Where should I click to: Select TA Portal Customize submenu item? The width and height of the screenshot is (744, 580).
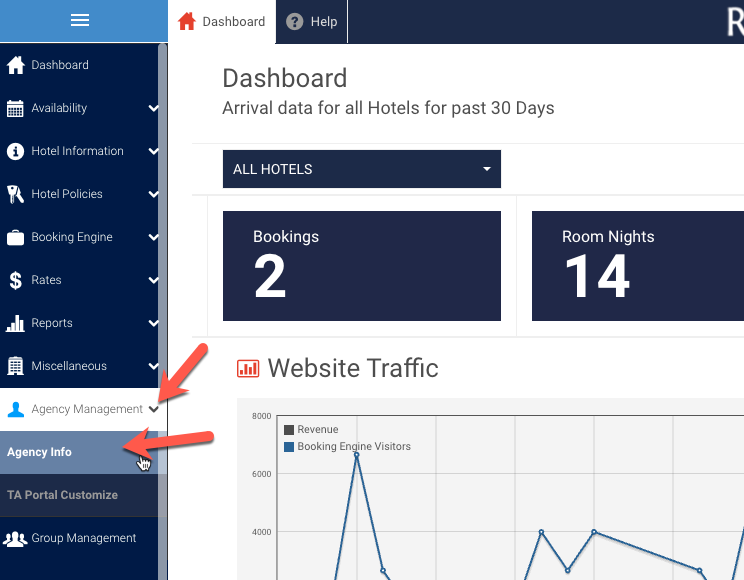pos(83,495)
